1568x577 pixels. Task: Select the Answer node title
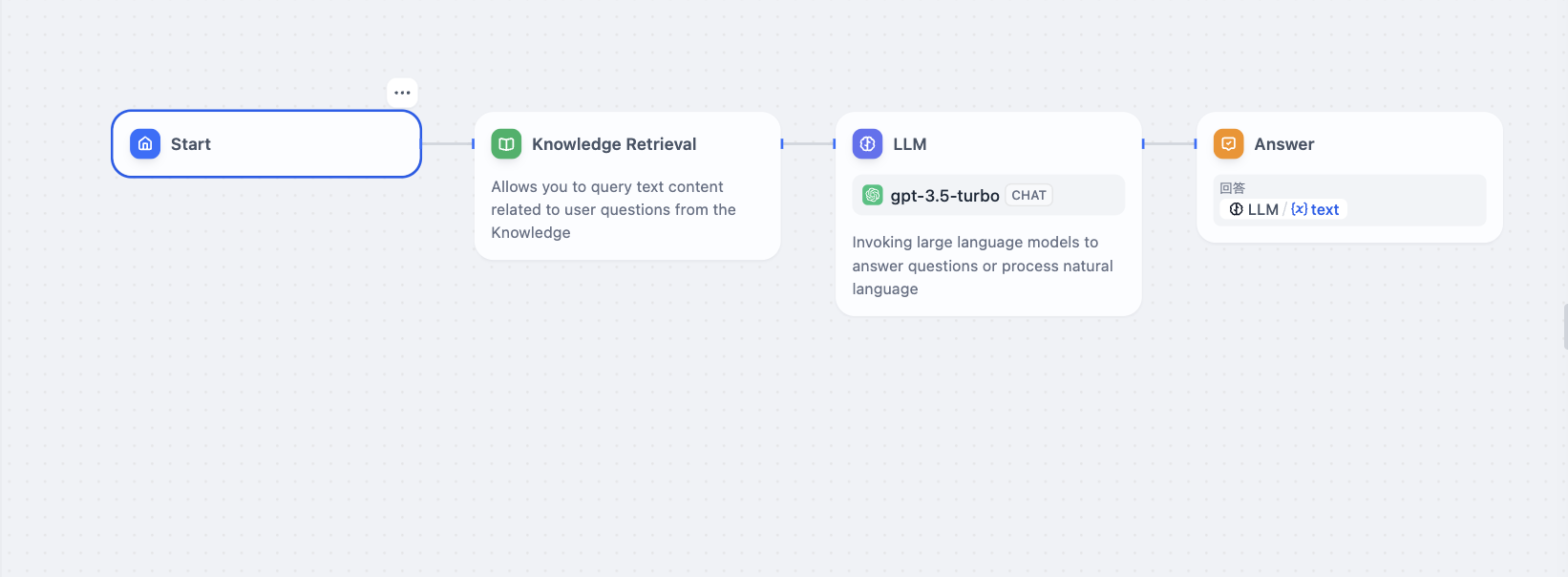[1283, 144]
